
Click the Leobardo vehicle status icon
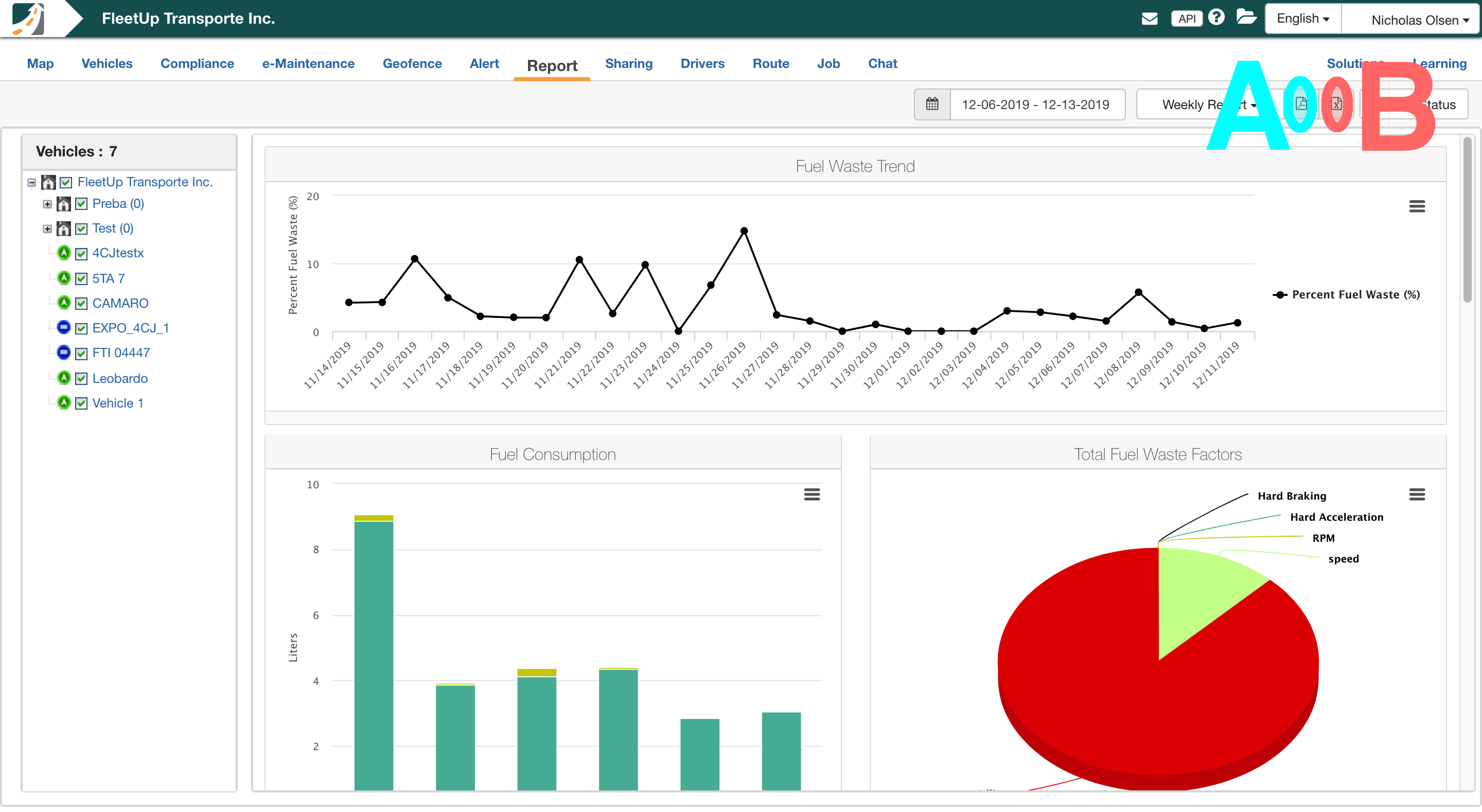(64, 378)
